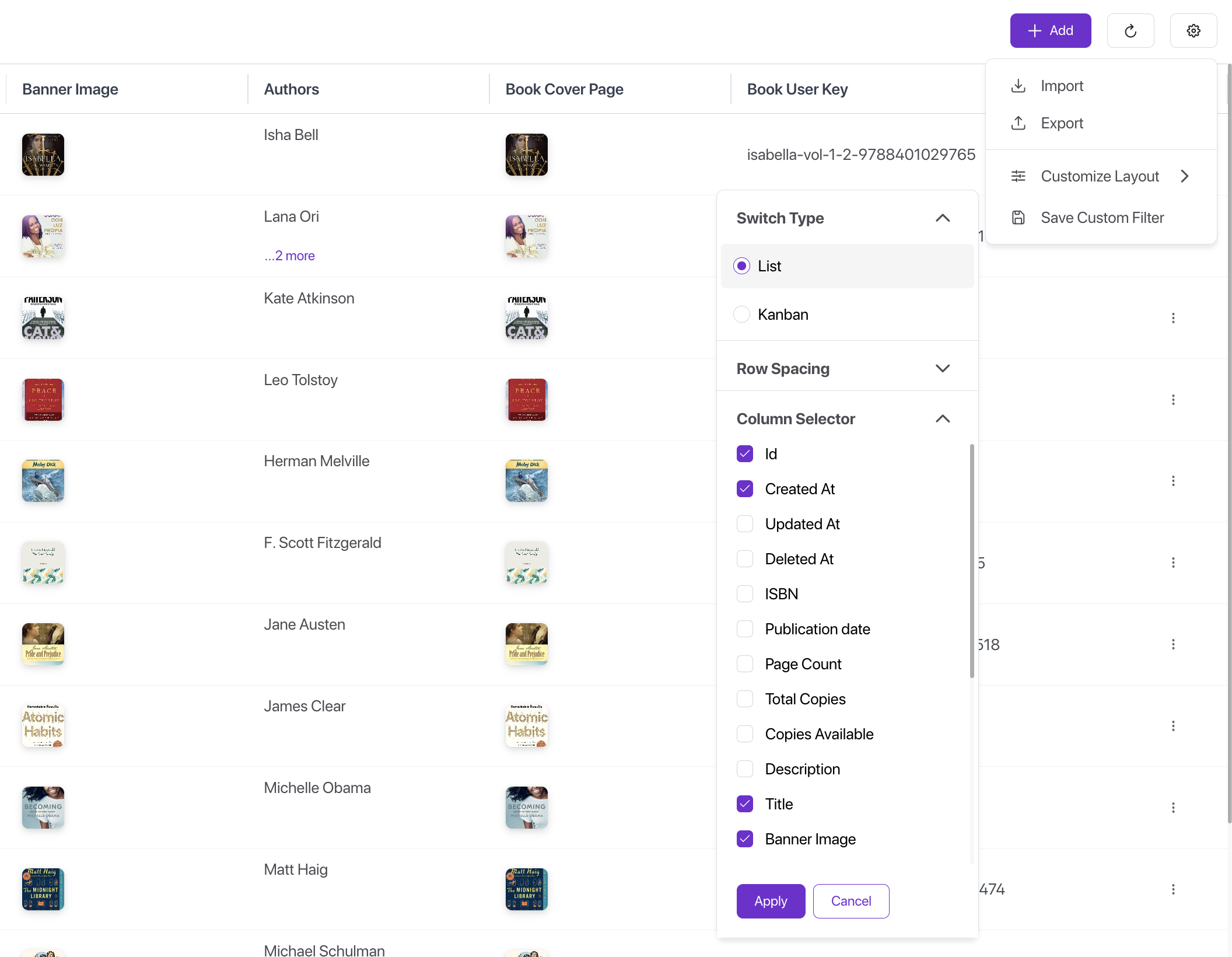Open row actions for Matt Haig

click(1173, 889)
